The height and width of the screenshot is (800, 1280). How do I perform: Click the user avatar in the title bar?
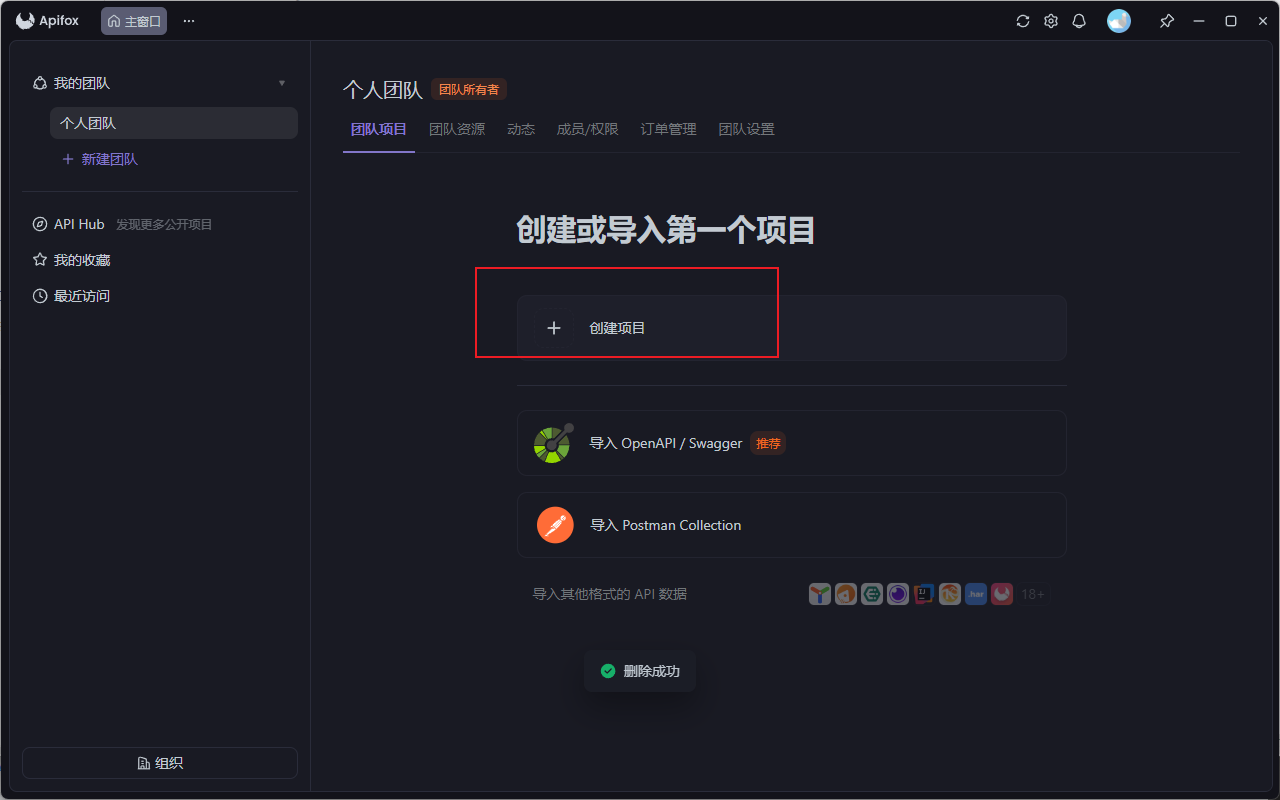(x=1119, y=21)
